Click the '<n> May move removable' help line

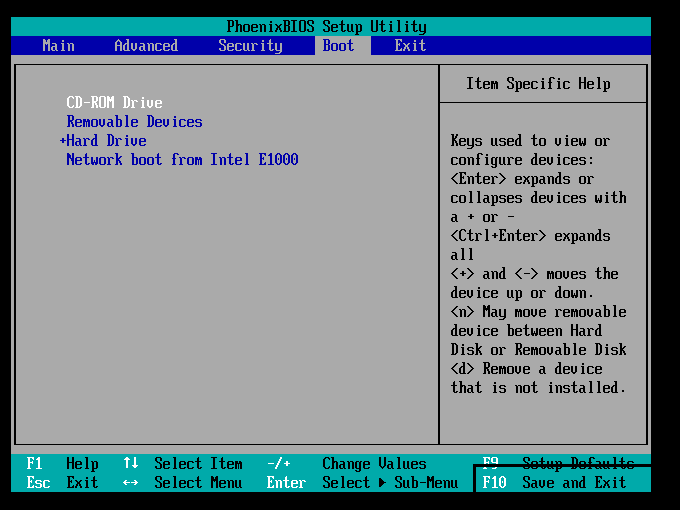(x=538, y=312)
